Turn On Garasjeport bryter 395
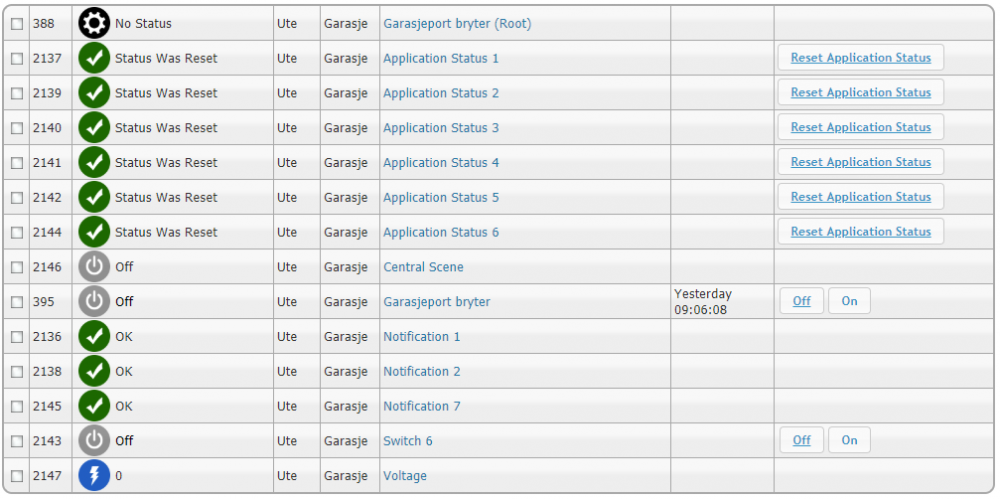1000x499 pixels. click(849, 301)
